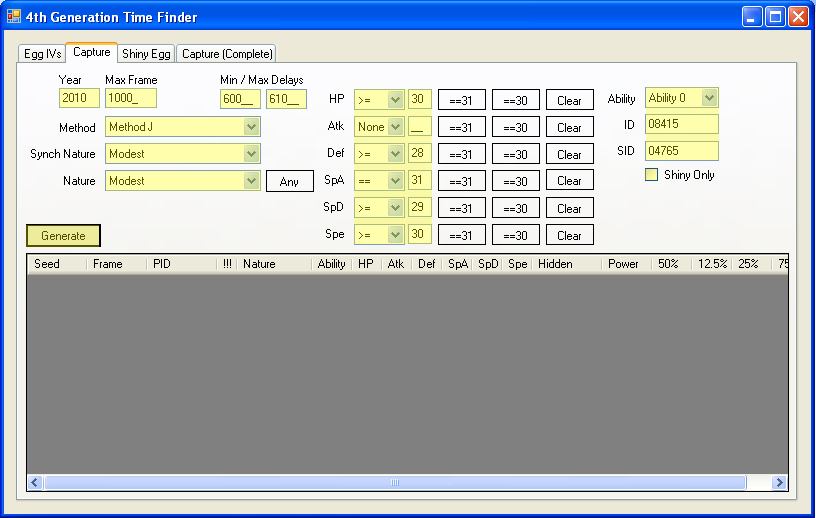Screen dimensions: 816x518
Task: Sort results by the Seed column header
Action: (x=47, y=264)
